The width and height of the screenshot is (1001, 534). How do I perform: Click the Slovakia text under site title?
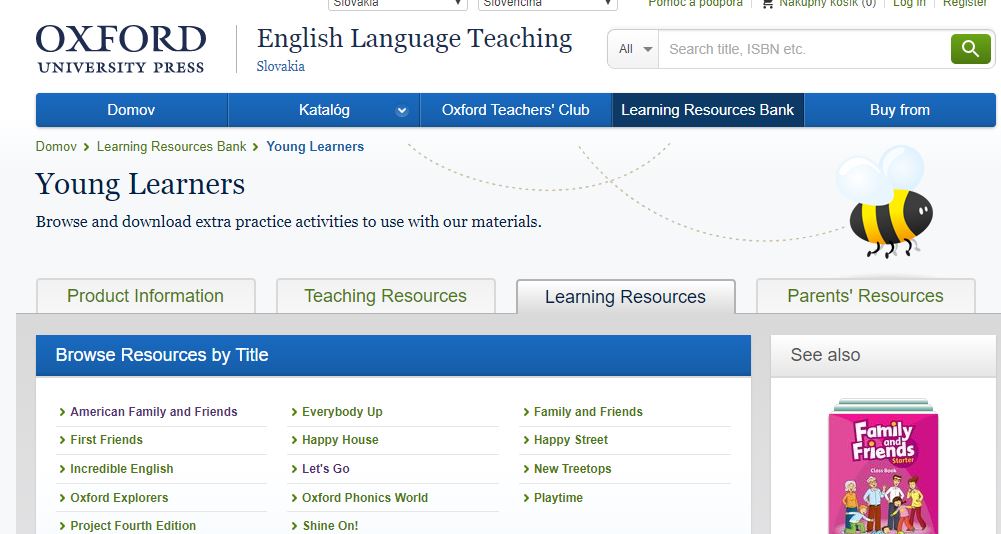281,66
